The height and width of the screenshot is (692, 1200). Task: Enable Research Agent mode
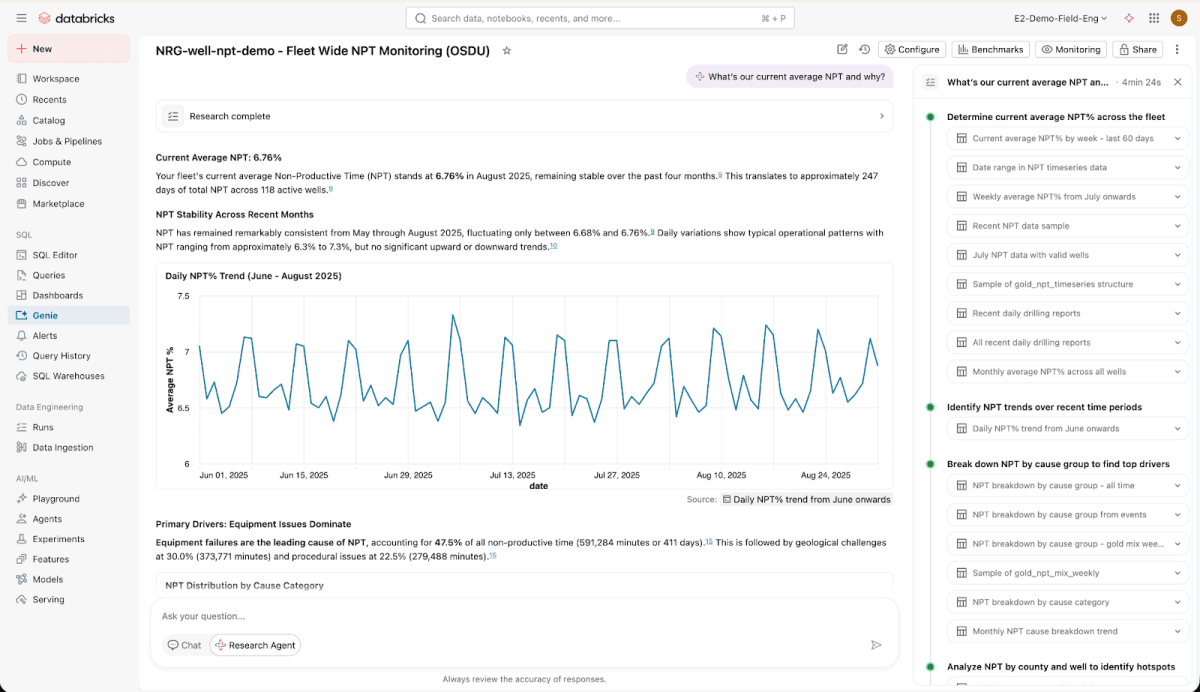[x=255, y=645]
